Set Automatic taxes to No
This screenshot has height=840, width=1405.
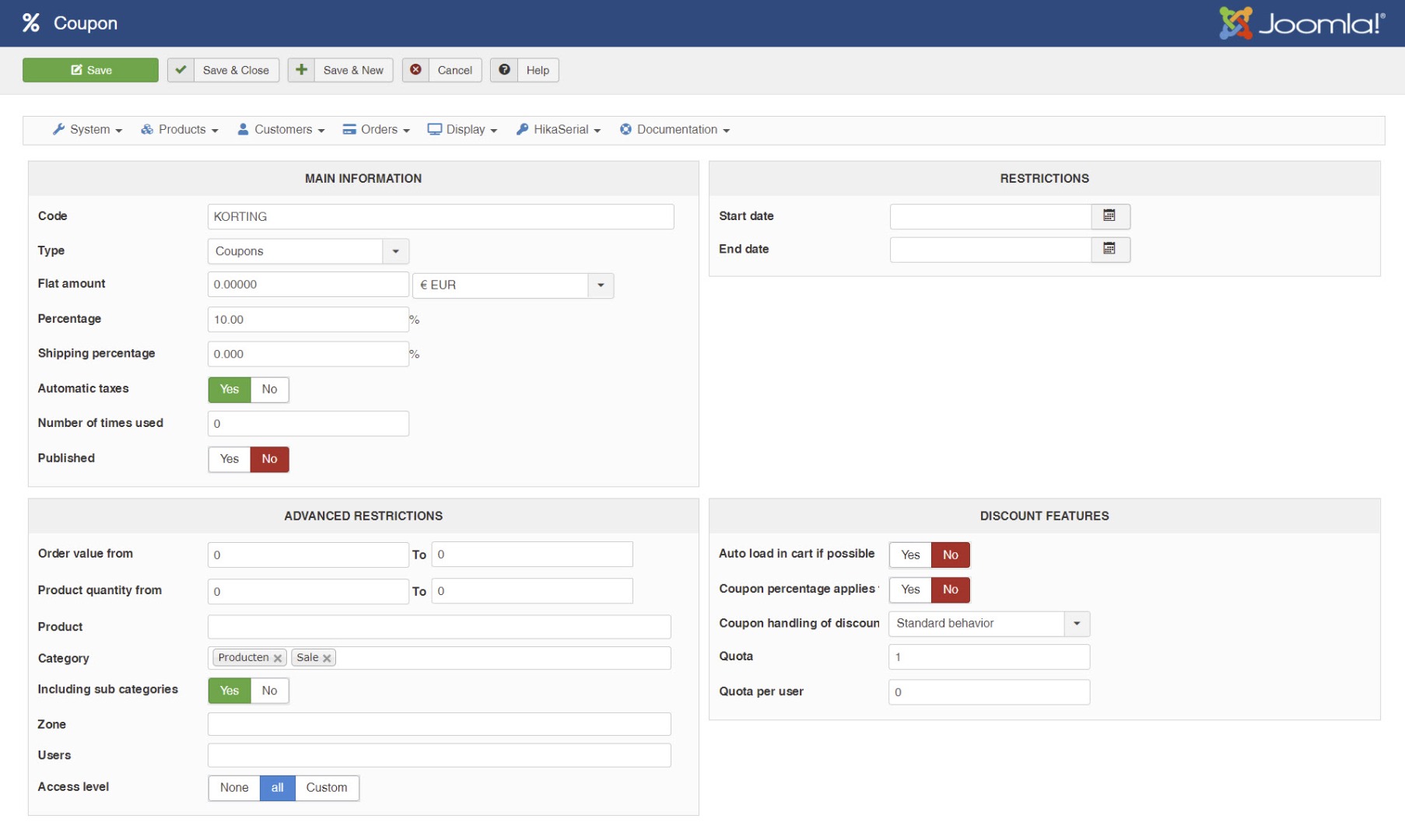pos(269,390)
